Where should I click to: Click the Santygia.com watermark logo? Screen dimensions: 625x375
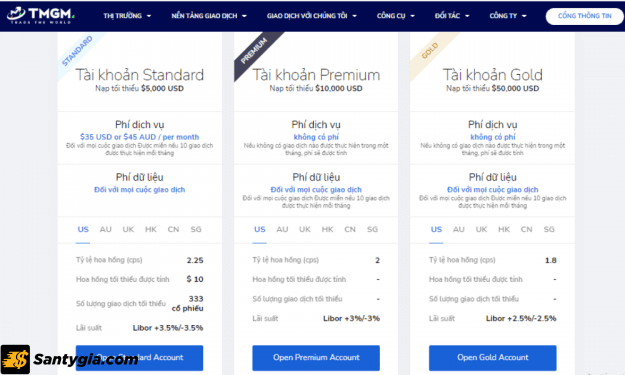70,359
